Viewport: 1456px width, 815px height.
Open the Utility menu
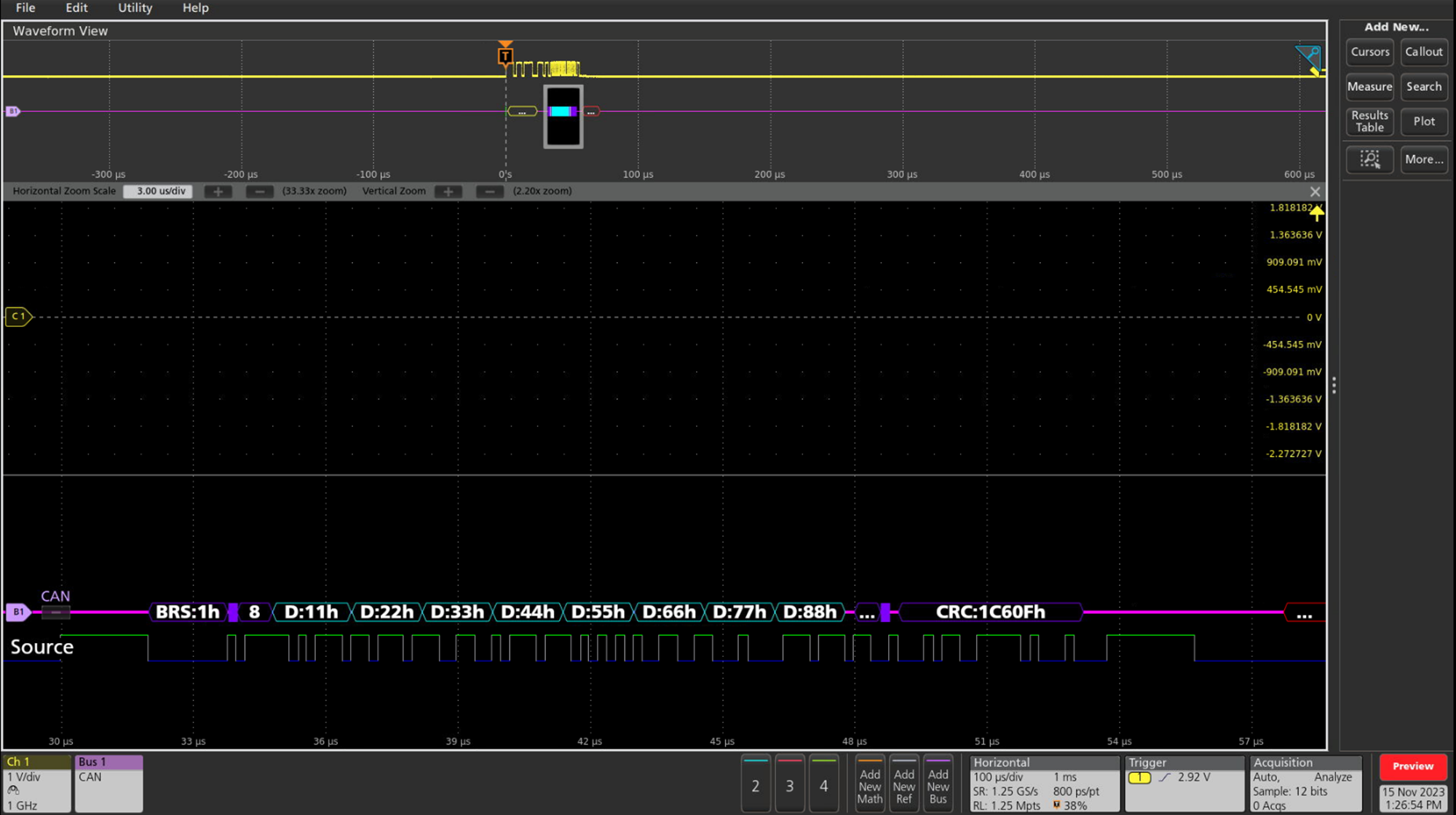click(x=135, y=8)
